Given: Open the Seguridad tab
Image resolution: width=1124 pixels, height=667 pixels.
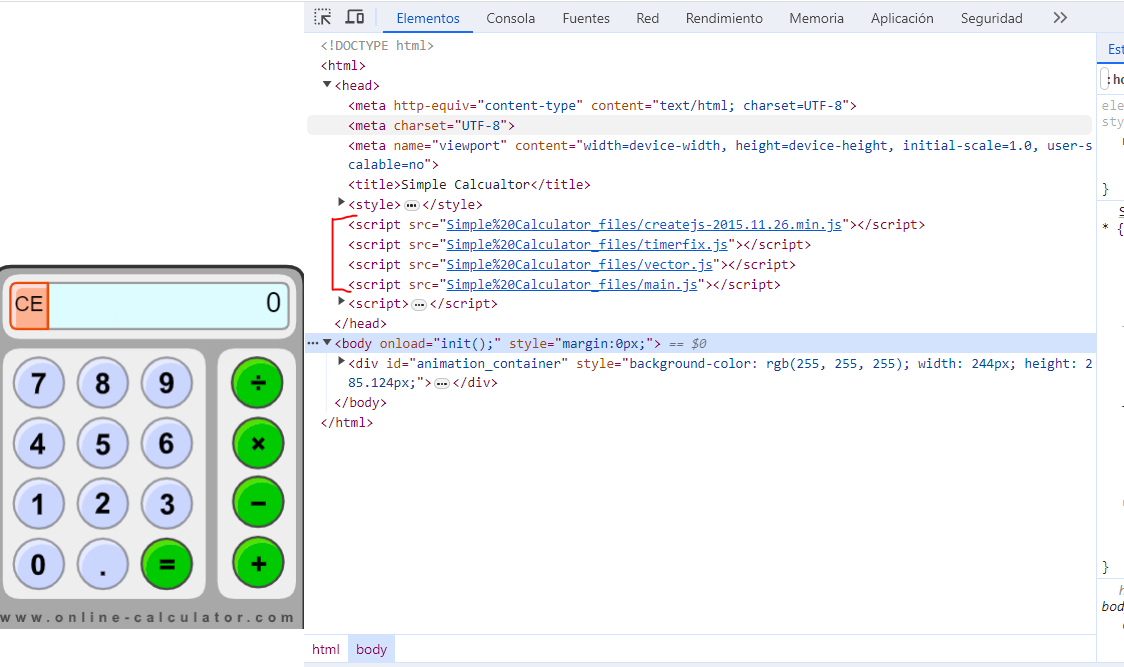Looking at the screenshot, I should pos(991,18).
